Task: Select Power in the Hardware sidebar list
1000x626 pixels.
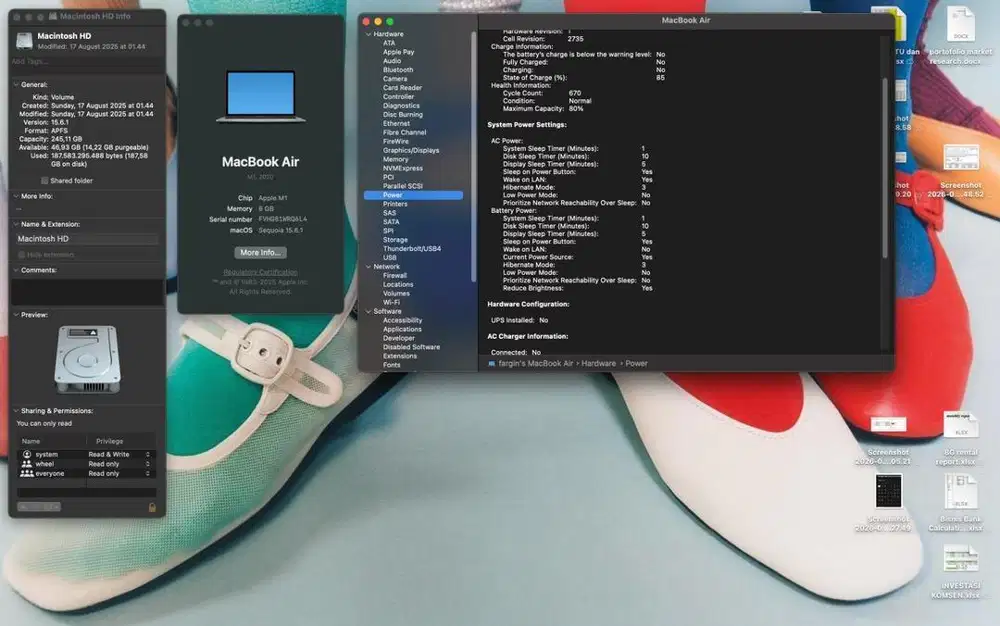Action: pyautogui.click(x=413, y=195)
